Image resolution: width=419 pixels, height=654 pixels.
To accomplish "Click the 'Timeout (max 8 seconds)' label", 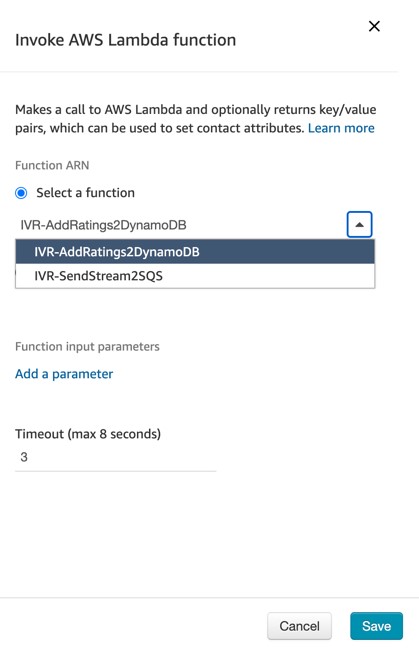I will coord(88,434).
